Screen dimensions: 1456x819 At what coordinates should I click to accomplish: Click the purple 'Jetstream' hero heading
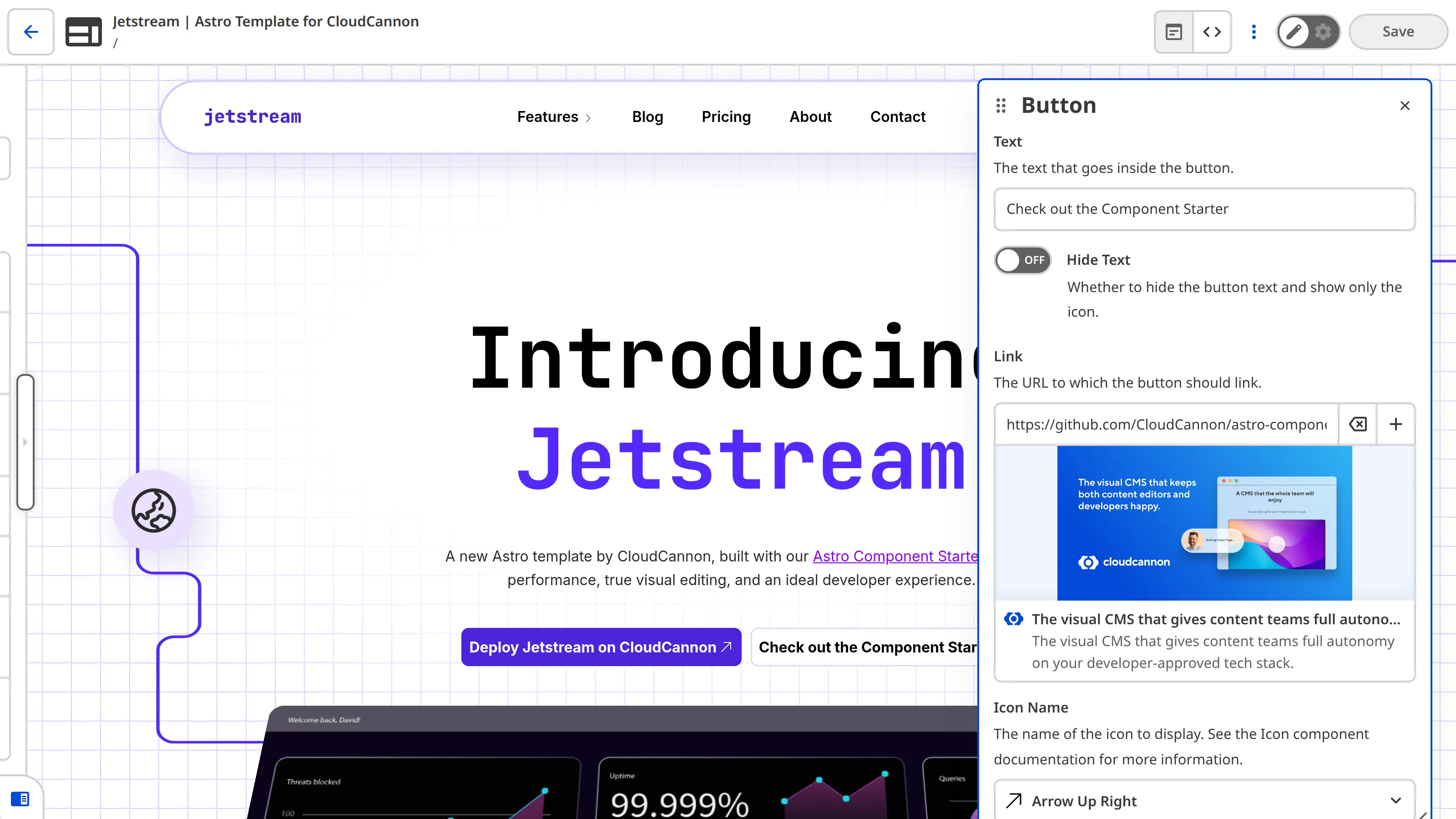coord(742,458)
